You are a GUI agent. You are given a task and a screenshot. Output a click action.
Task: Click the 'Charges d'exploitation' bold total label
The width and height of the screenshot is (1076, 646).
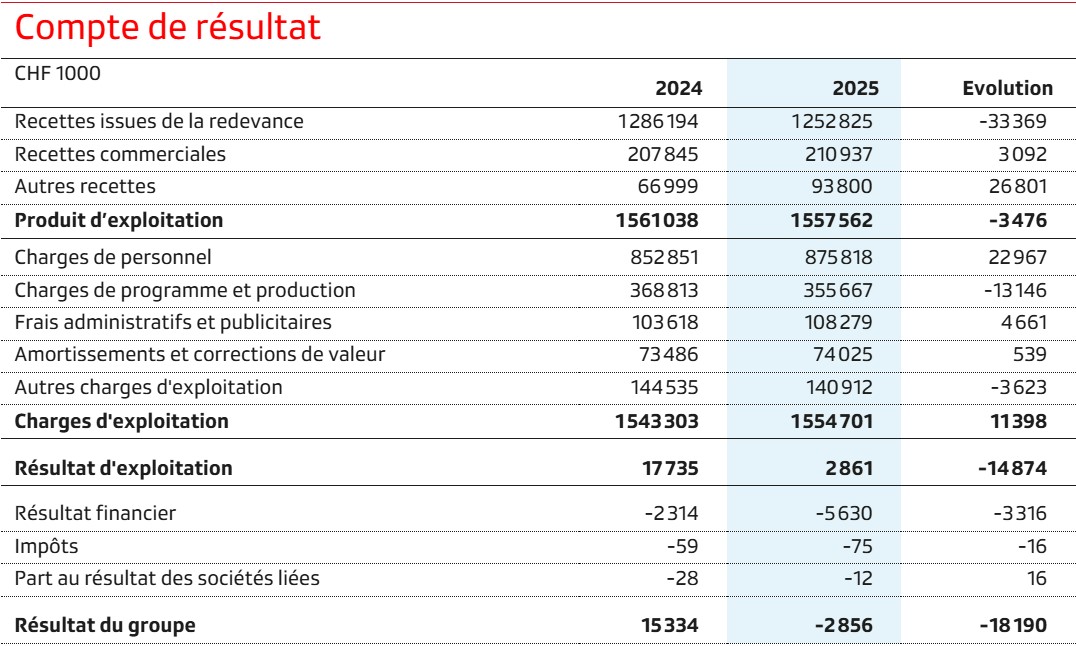coord(121,421)
